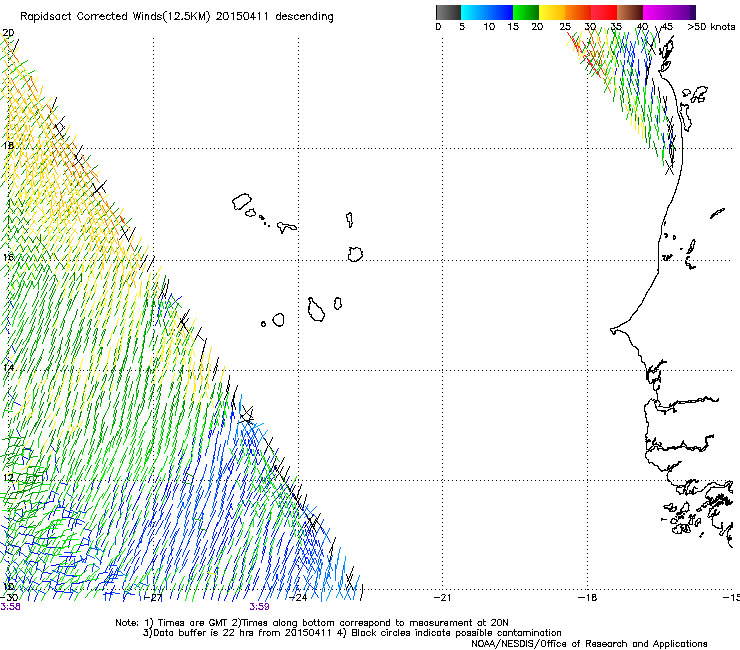This screenshot has width=740, height=650.
Task: Click the largest northwestern Cape Verde island outline
Action: (x=241, y=202)
